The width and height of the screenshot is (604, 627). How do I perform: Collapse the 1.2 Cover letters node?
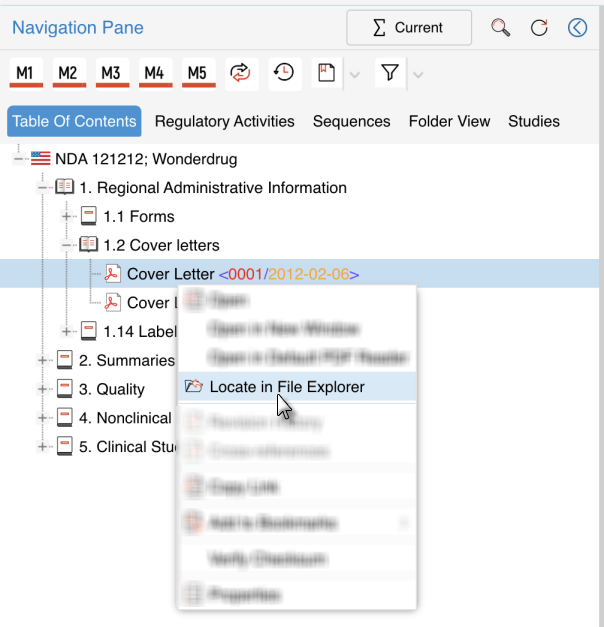click(67, 245)
